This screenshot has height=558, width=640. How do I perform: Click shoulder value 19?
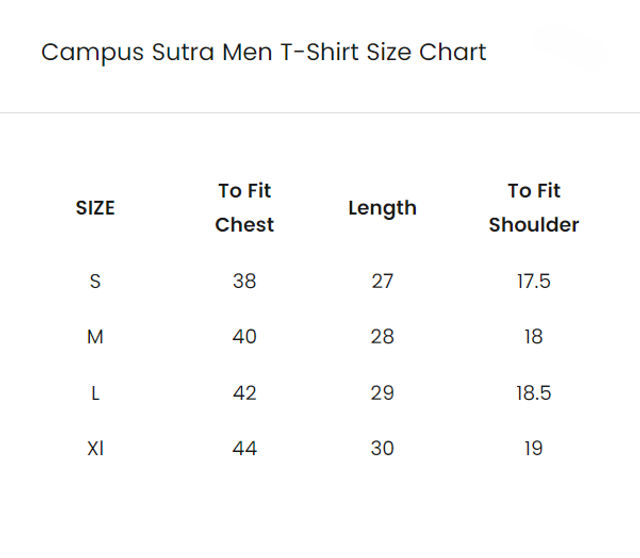pyautogui.click(x=534, y=448)
